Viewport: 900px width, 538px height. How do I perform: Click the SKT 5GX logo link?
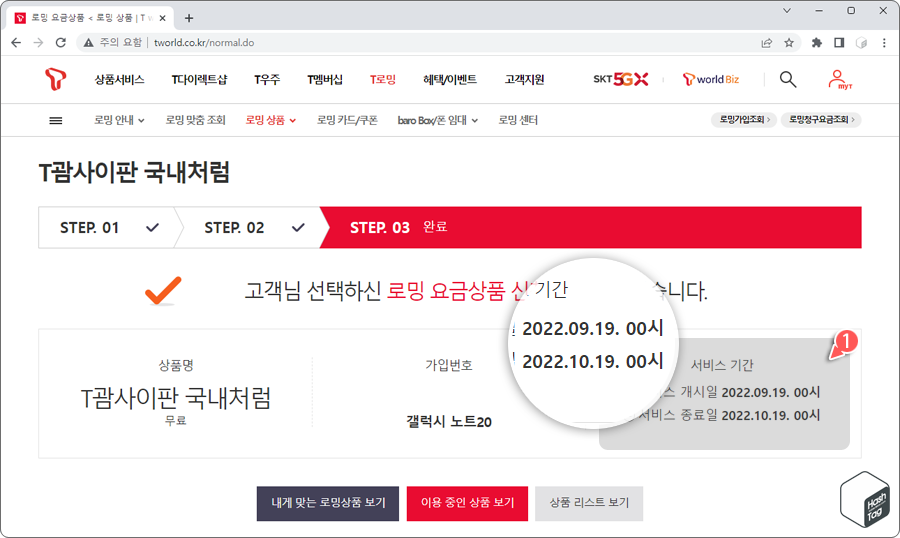[x=620, y=79]
